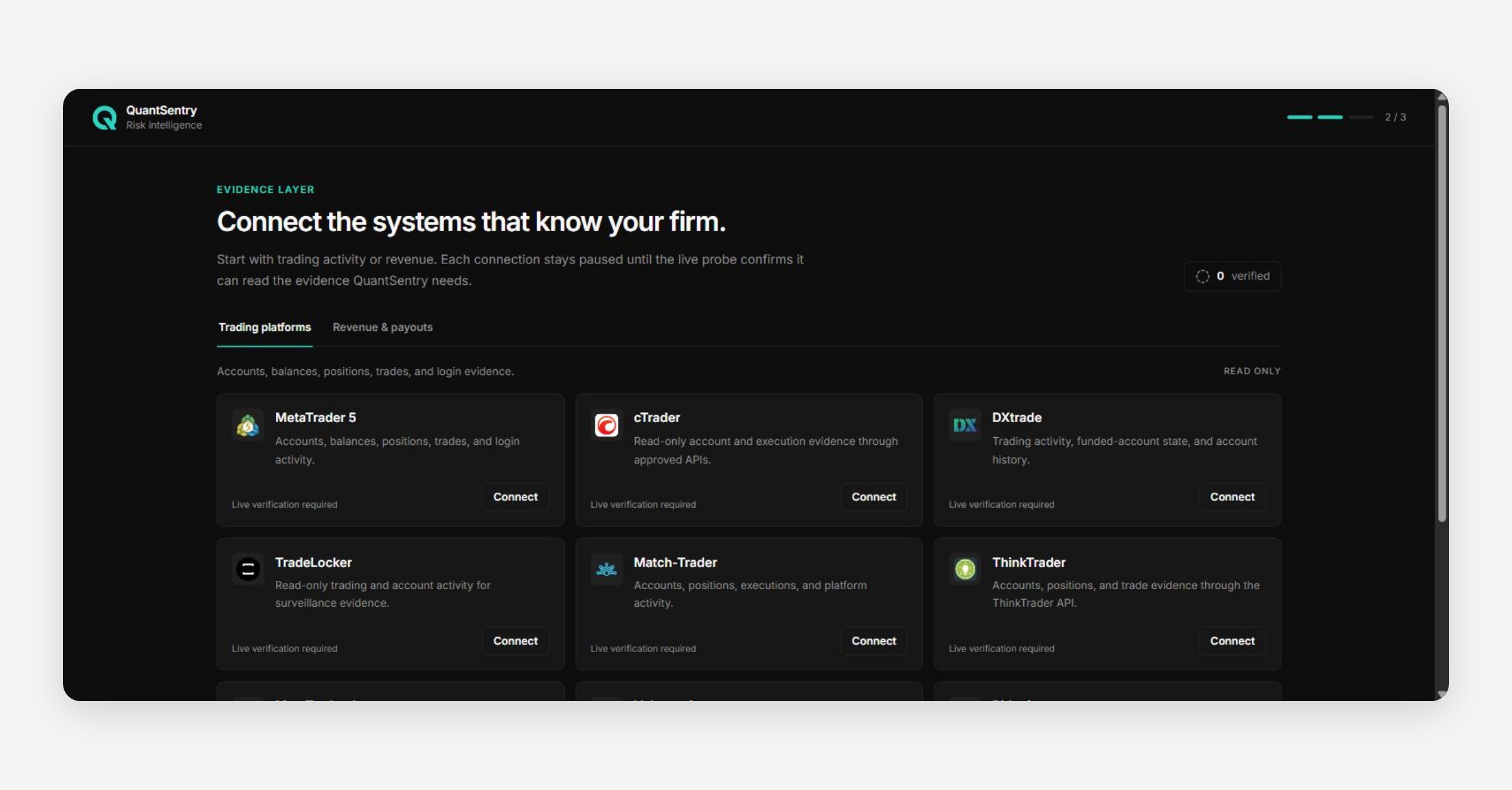Click the ThinkTrader card title
This screenshot has width=1512, height=790.
tap(1029, 563)
